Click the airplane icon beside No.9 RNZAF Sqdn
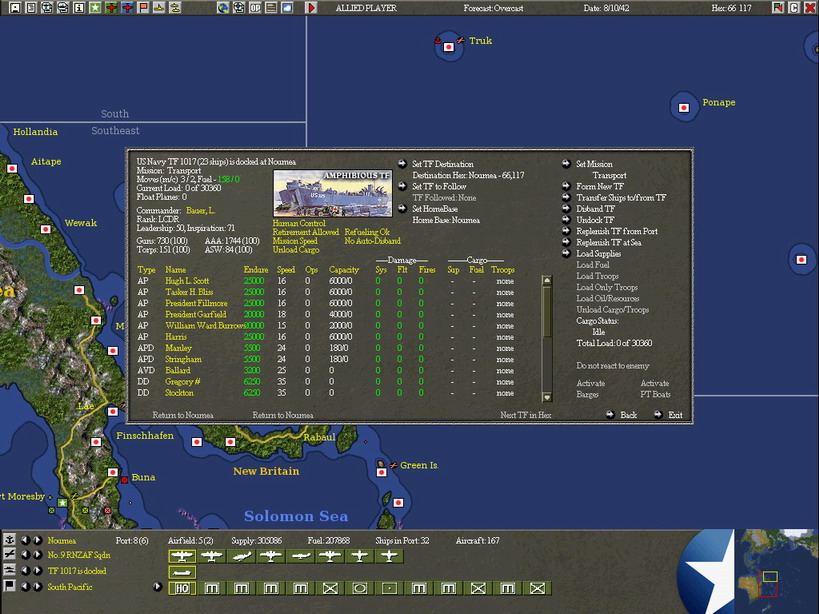 coord(9,554)
